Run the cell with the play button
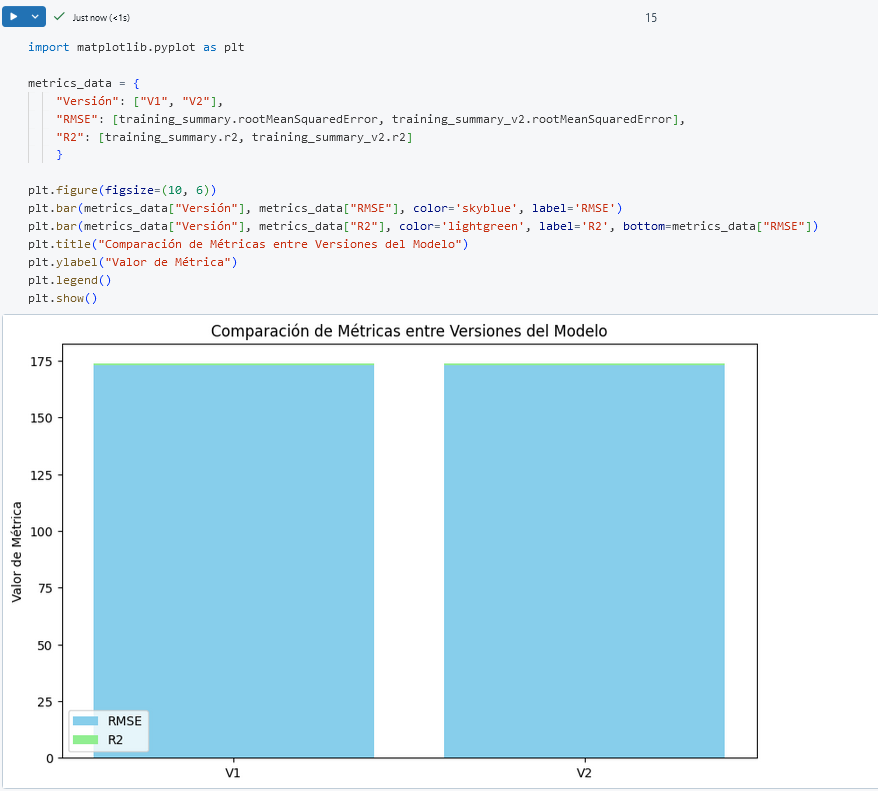This screenshot has width=878, height=791. 14,17
